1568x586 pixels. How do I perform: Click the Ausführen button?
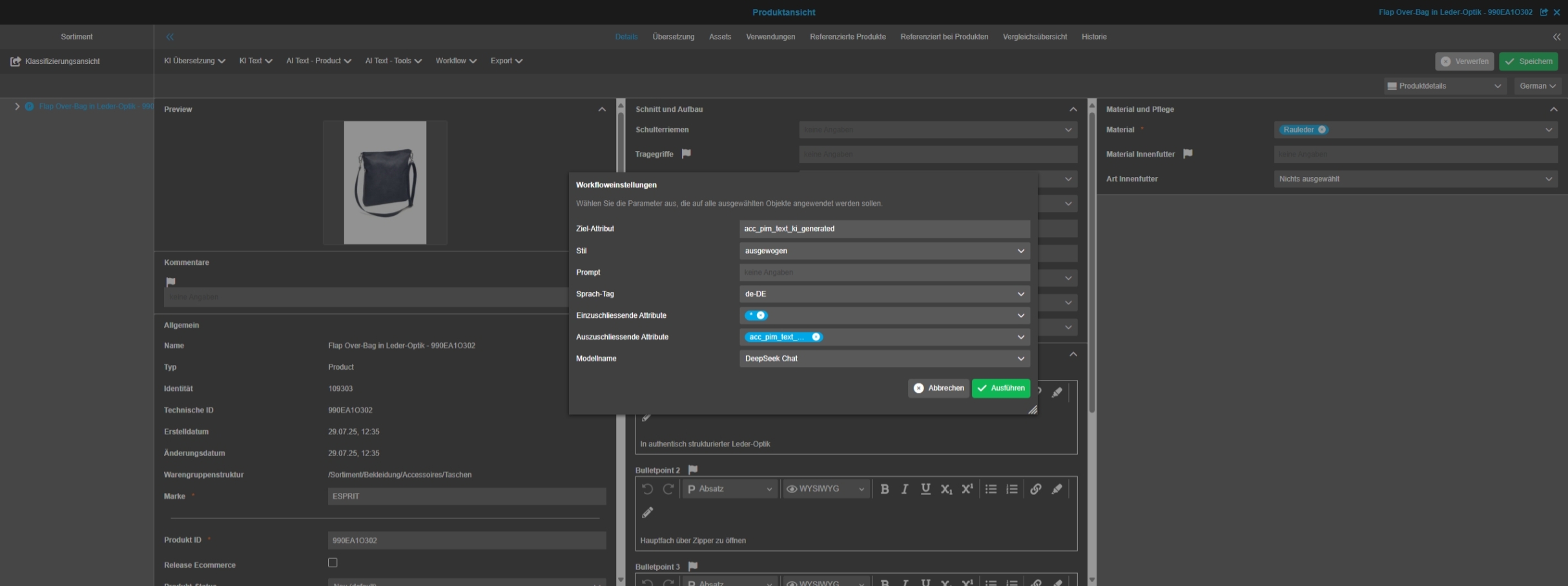[x=1000, y=388]
